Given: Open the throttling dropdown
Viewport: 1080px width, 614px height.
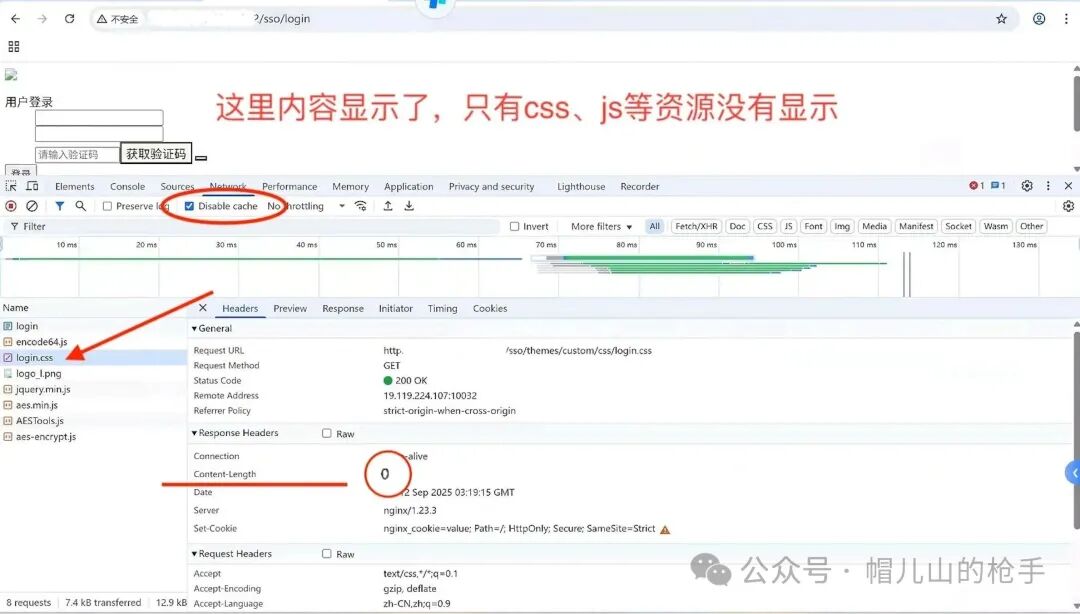Looking at the screenshot, I should [x=306, y=206].
